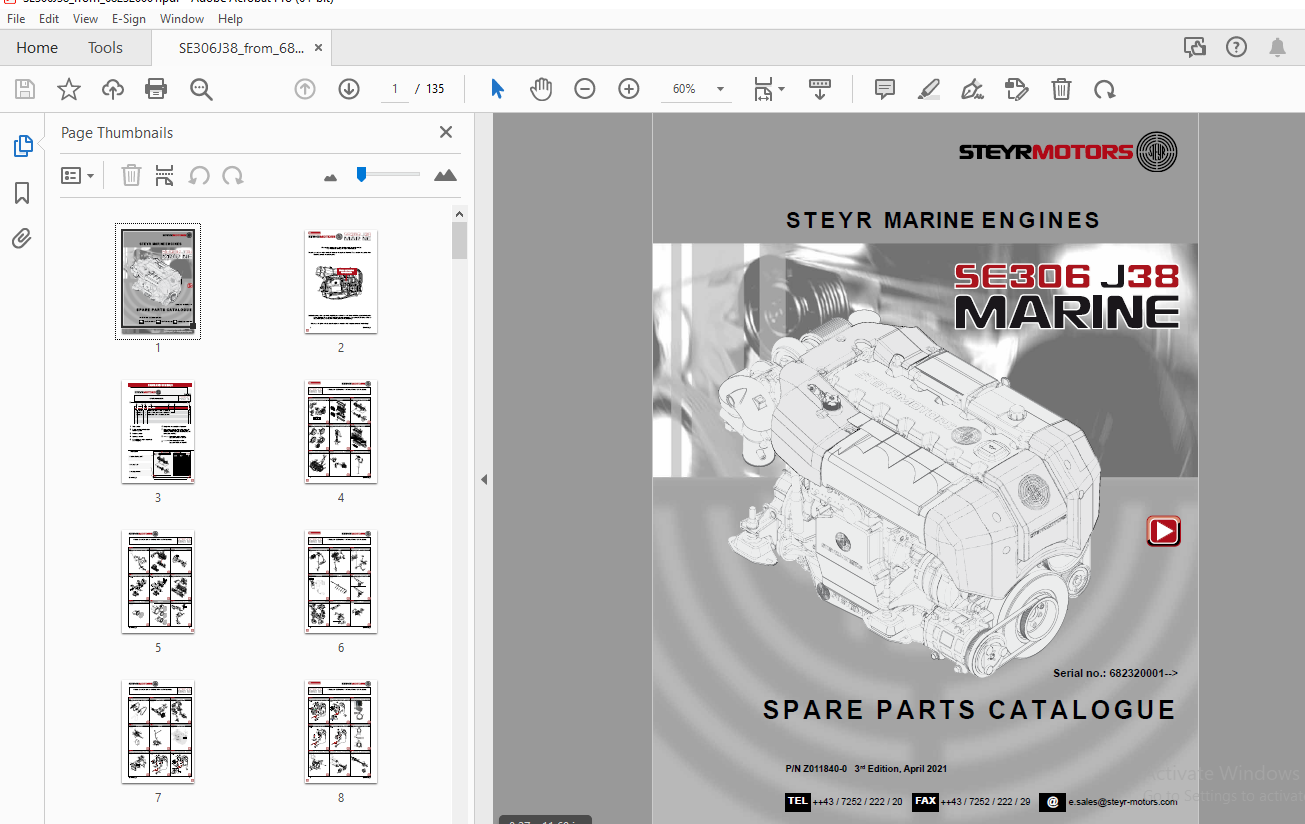The height and width of the screenshot is (824, 1305).
Task: Select page 6 thumbnail
Action: pyautogui.click(x=341, y=581)
